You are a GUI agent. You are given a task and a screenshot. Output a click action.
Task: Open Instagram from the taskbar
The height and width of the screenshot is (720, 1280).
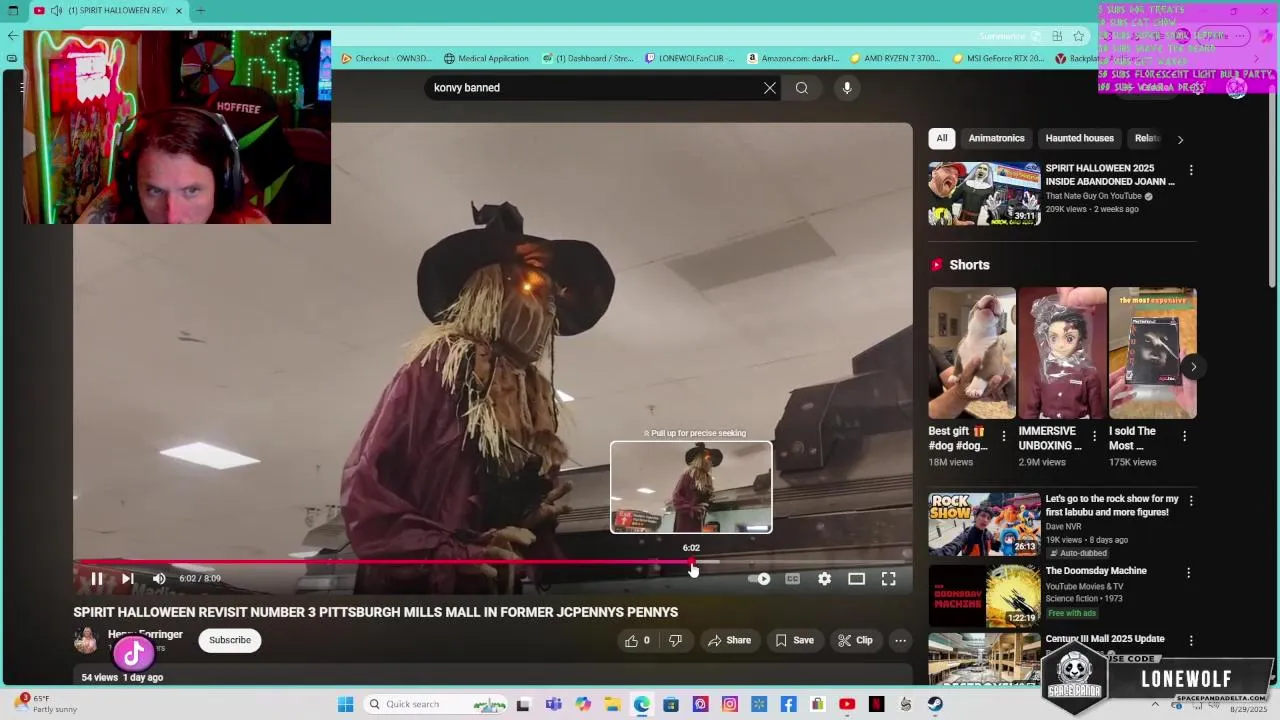[730, 704]
